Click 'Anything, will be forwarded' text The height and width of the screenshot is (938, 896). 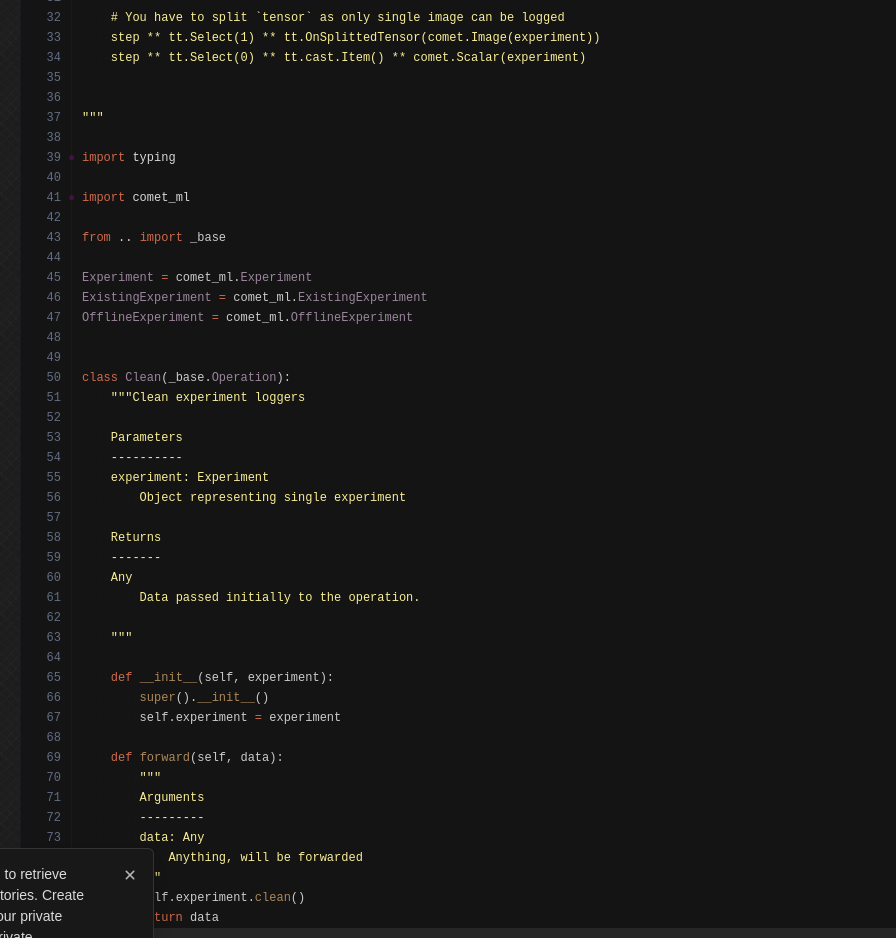[x=265, y=857]
